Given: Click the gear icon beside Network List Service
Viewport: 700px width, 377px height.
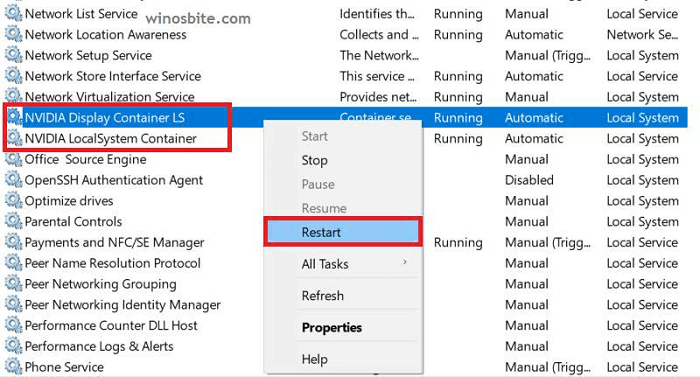Looking at the screenshot, I should pos(13,14).
